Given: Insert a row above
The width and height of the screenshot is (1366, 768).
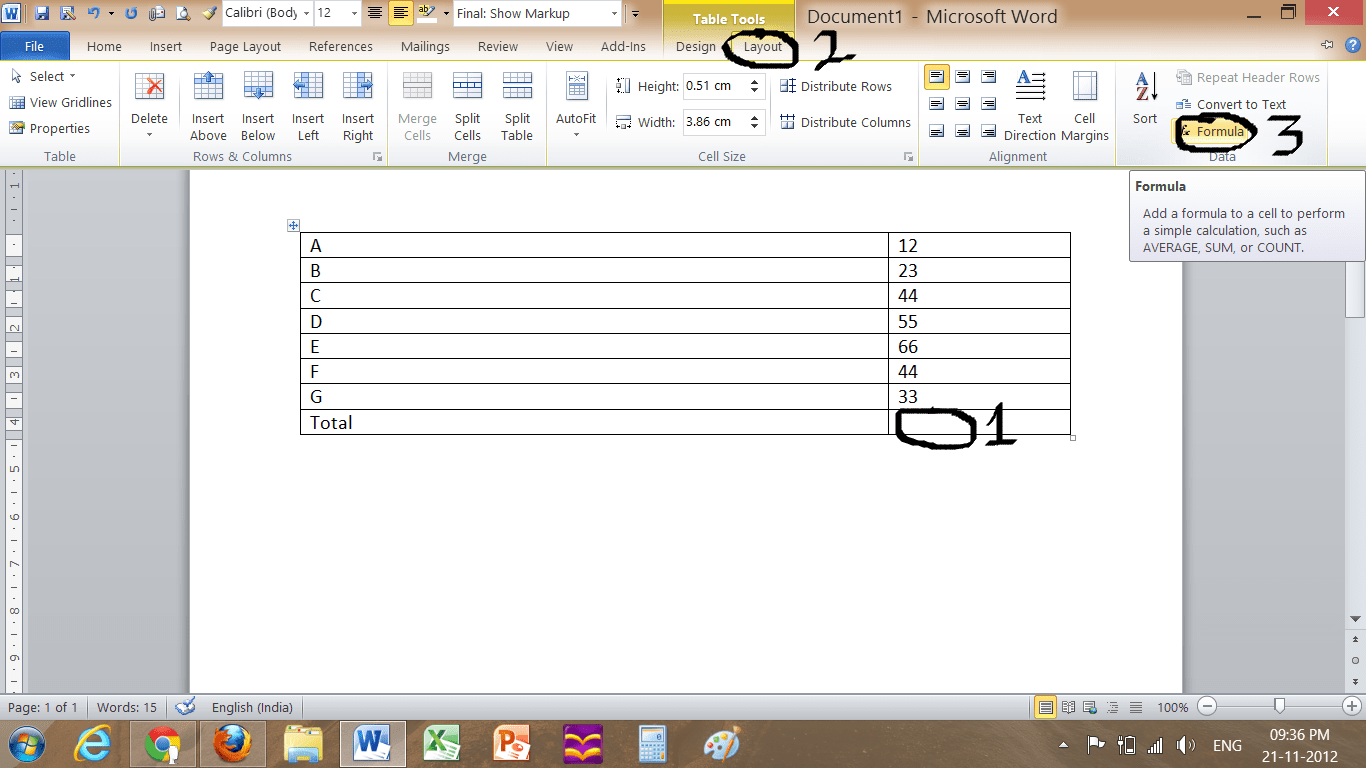Looking at the screenshot, I should (208, 107).
